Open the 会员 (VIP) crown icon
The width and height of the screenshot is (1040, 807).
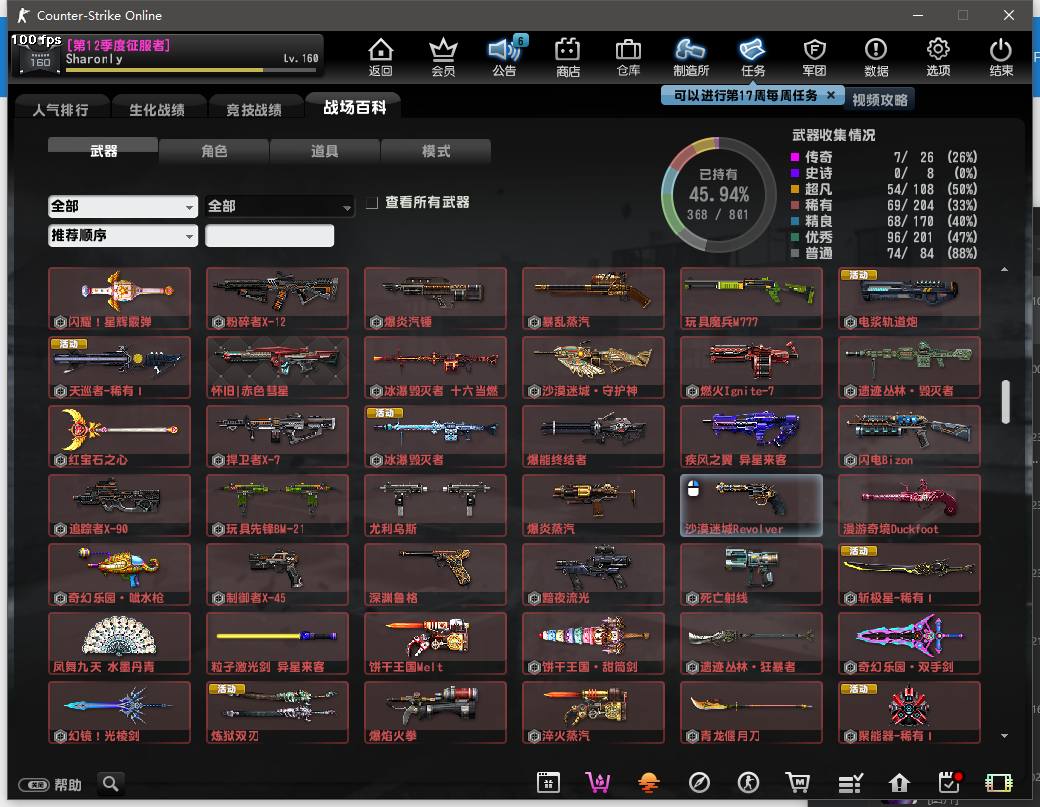[443, 56]
